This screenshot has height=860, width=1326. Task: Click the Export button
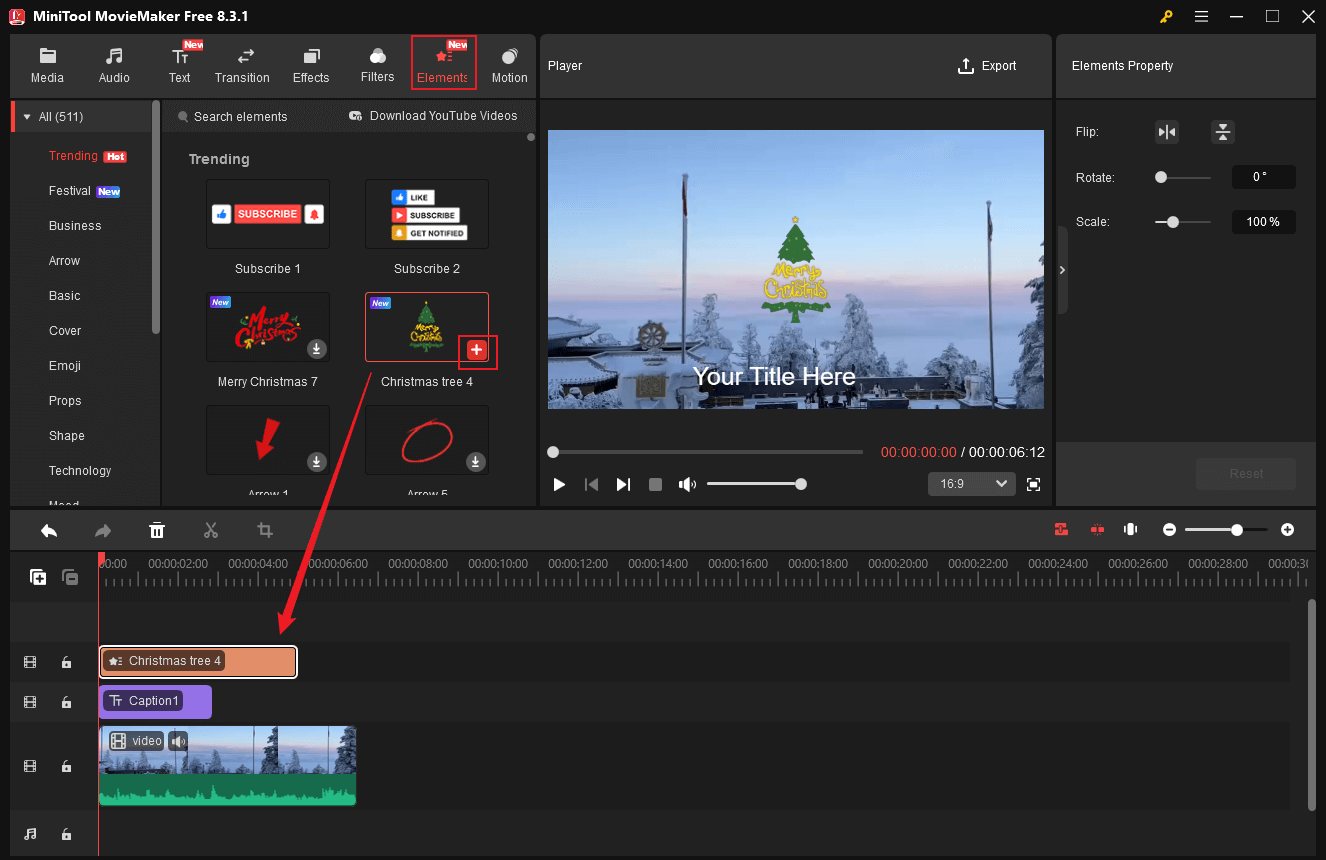986,66
